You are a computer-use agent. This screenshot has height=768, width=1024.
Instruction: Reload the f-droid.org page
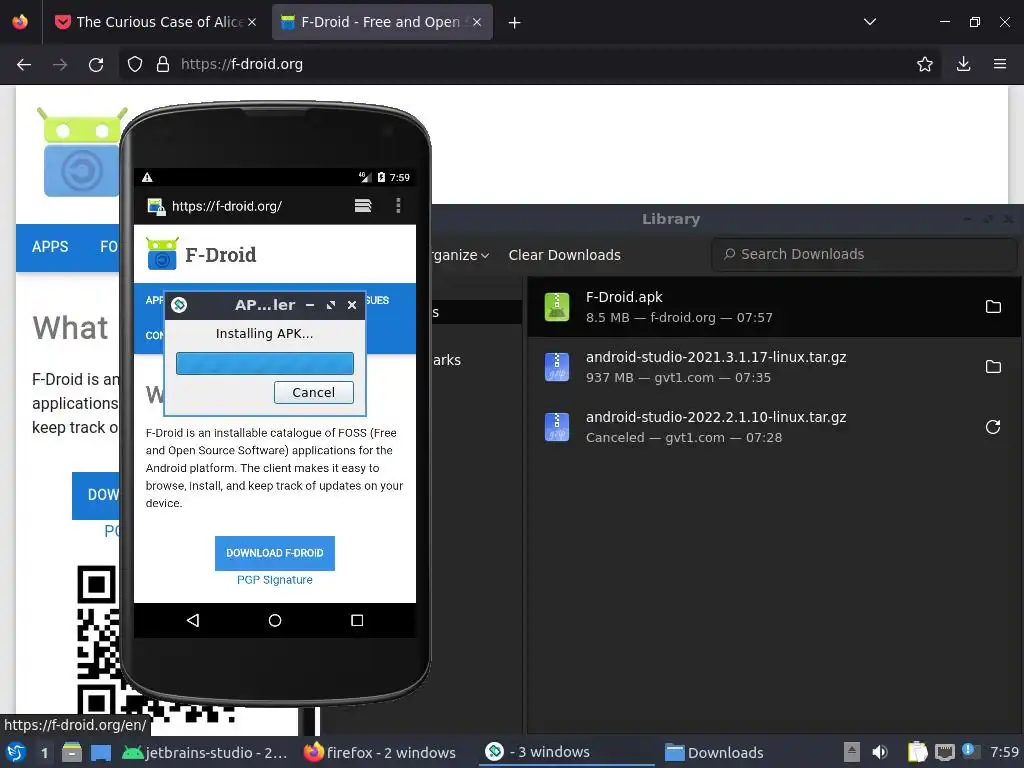click(96, 64)
